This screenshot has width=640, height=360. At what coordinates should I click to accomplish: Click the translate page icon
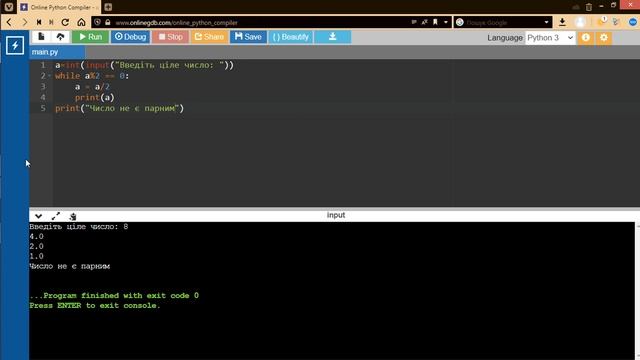424,22
